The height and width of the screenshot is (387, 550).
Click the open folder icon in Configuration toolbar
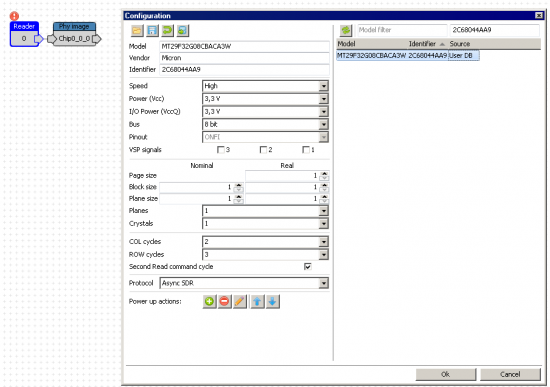pos(137,31)
